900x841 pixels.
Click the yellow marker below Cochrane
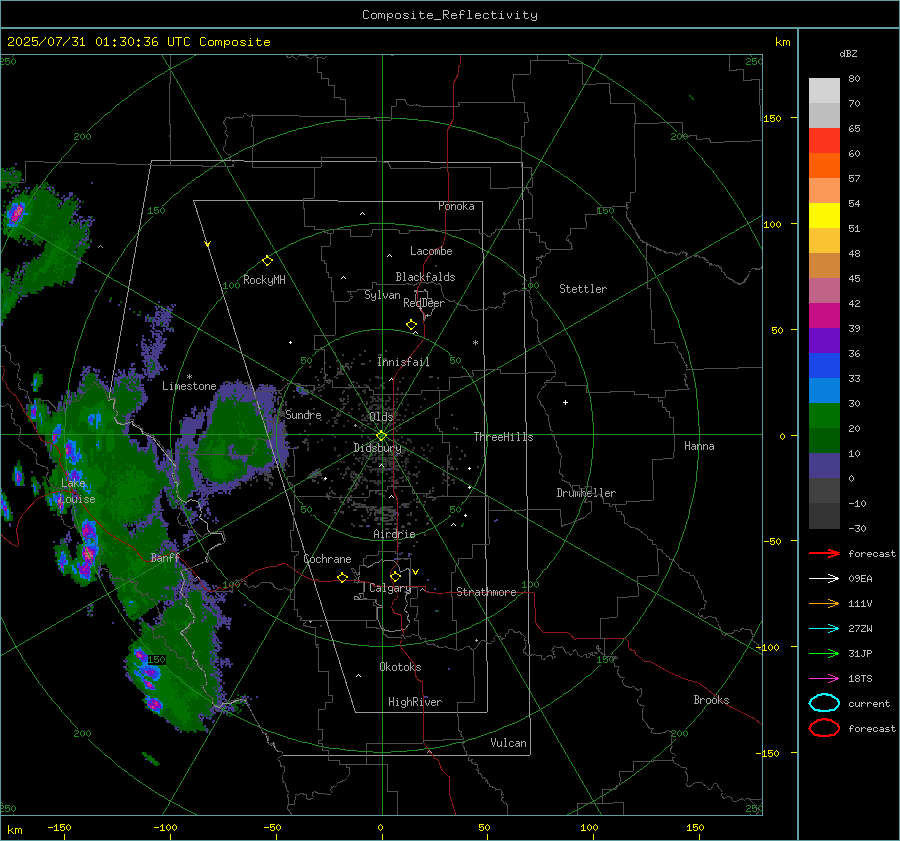(x=342, y=577)
